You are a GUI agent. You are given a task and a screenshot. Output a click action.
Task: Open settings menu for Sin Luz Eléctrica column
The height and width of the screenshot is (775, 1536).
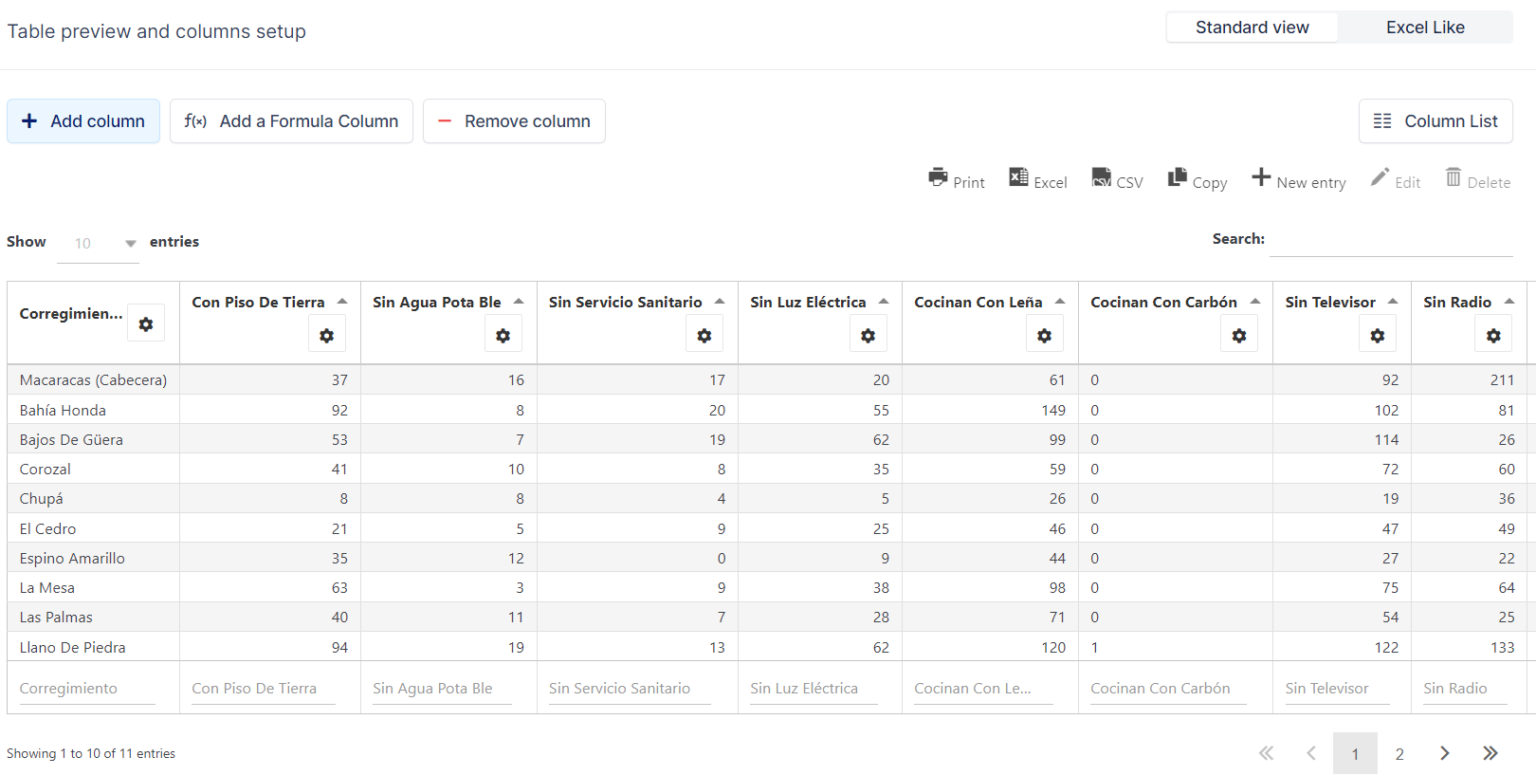[x=868, y=334]
